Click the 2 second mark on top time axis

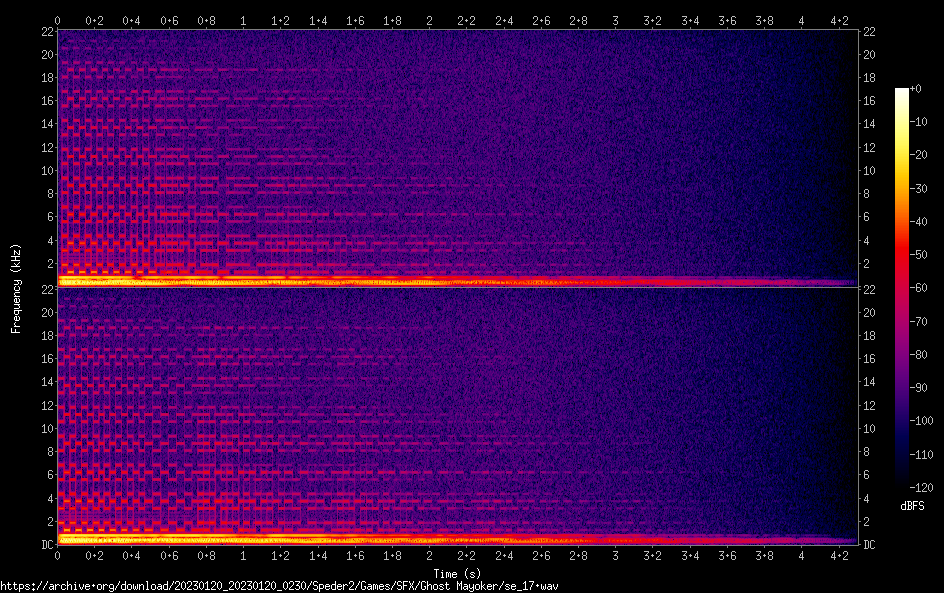pyautogui.click(x=429, y=20)
